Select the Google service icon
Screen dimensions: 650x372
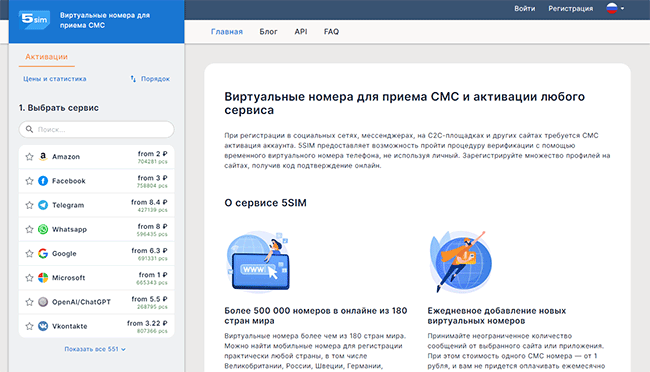(x=43, y=253)
